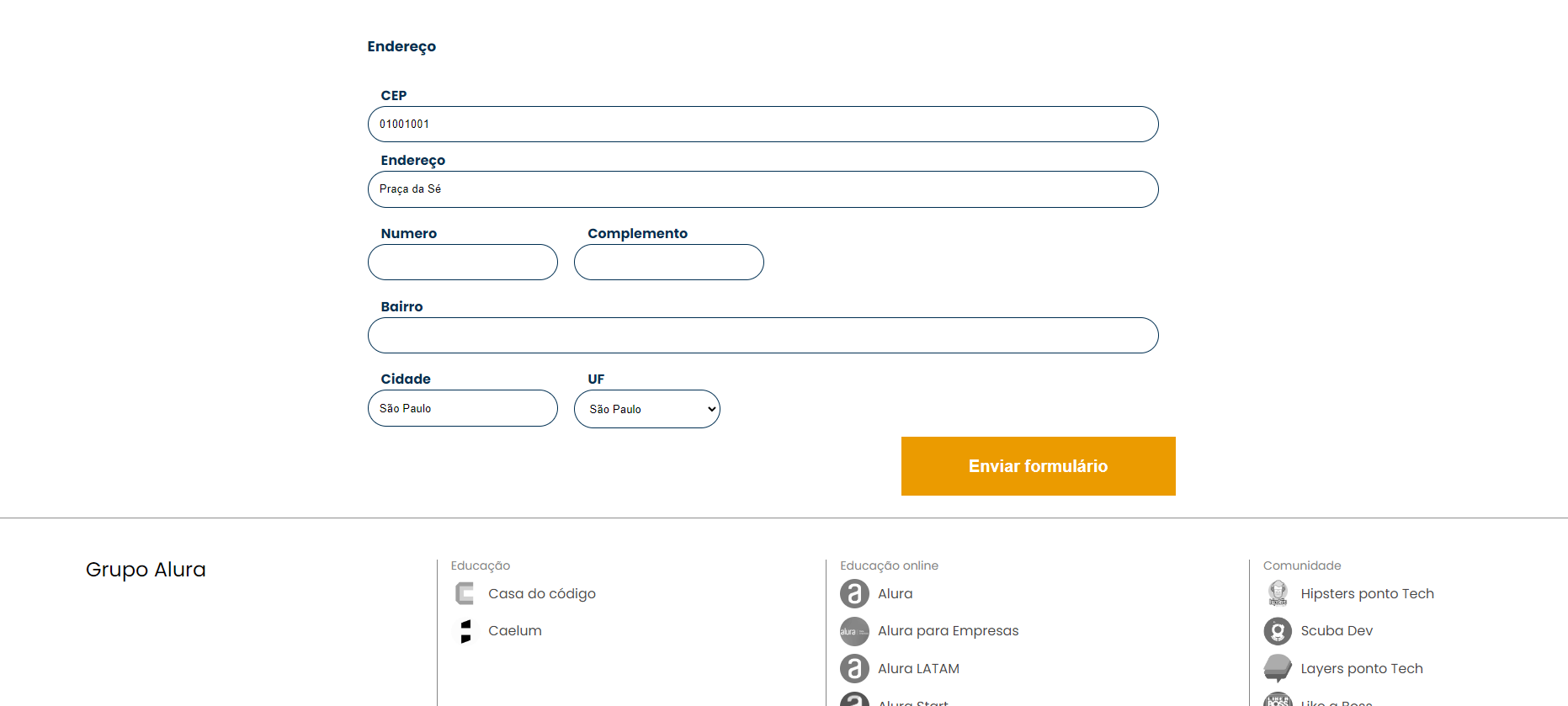
Task: Focus the Numero input field
Action: (463, 263)
